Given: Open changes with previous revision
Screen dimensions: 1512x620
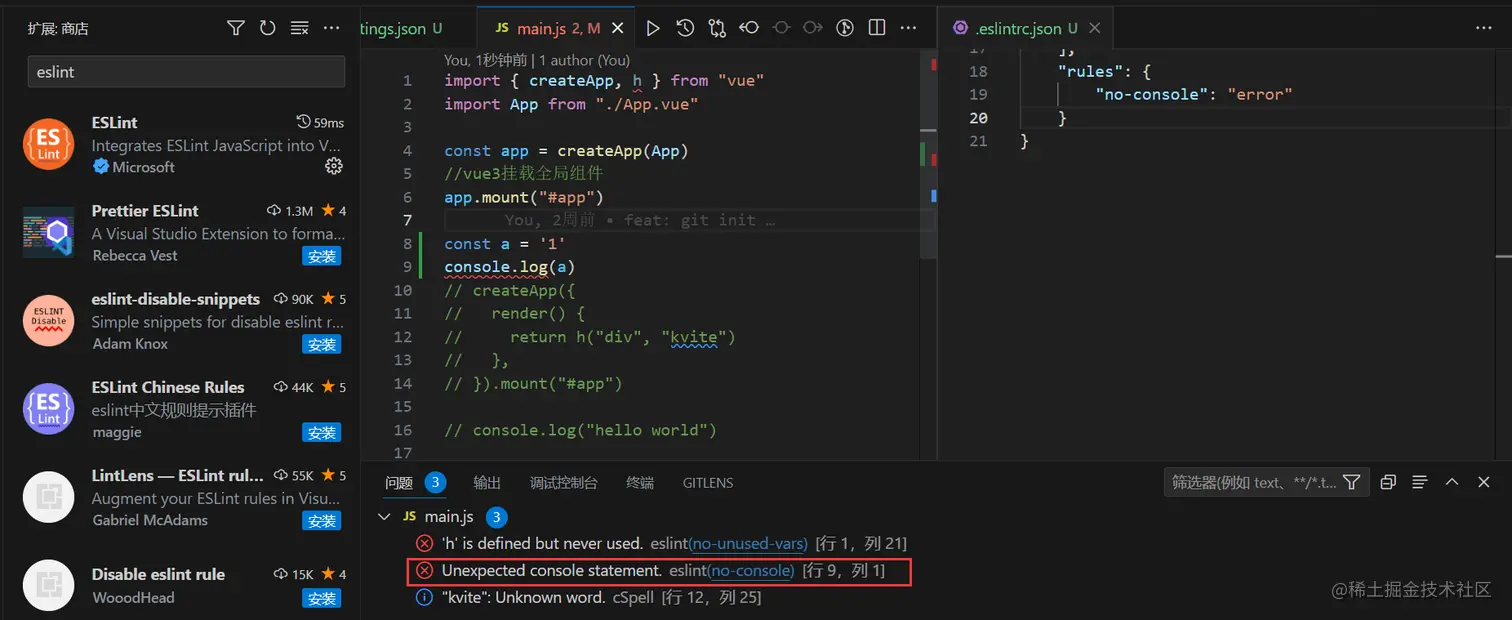Looking at the screenshot, I should click(x=749, y=28).
